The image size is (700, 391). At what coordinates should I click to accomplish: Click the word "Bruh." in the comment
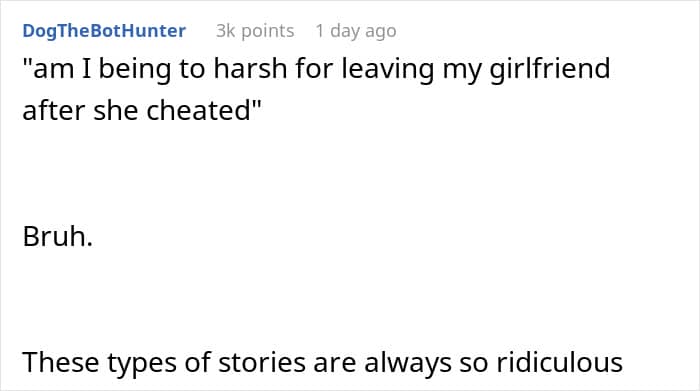tap(58, 236)
